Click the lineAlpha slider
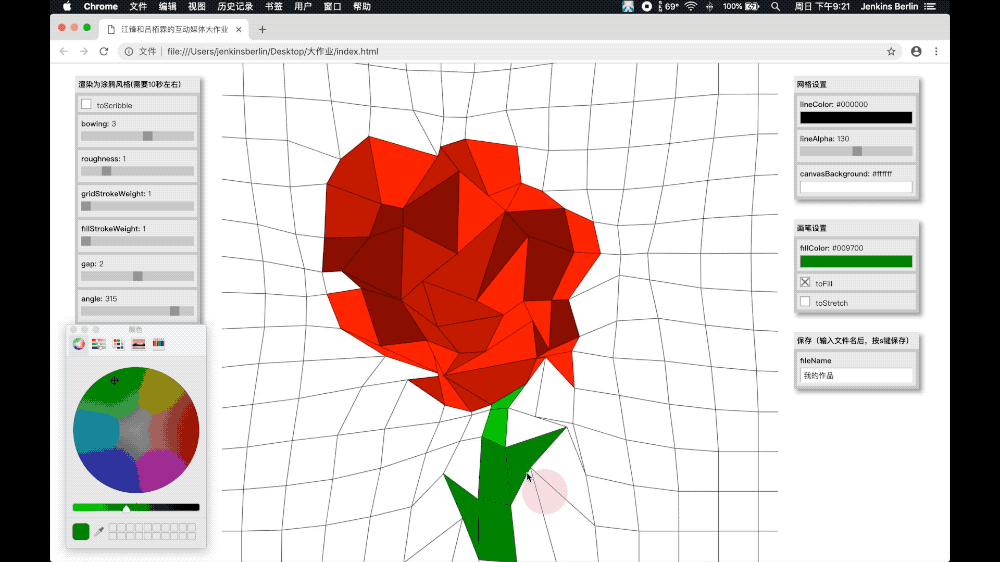1000x562 pixels. [x=856, y=151]
